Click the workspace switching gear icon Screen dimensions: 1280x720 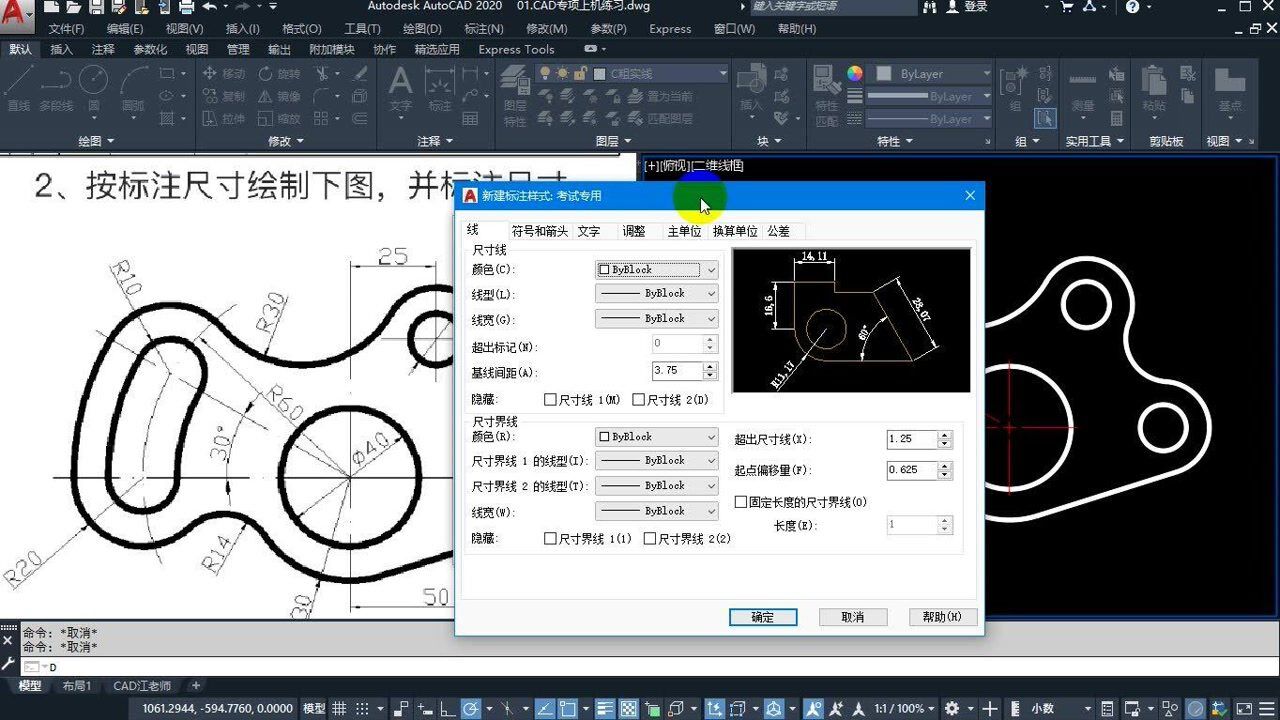952,709
